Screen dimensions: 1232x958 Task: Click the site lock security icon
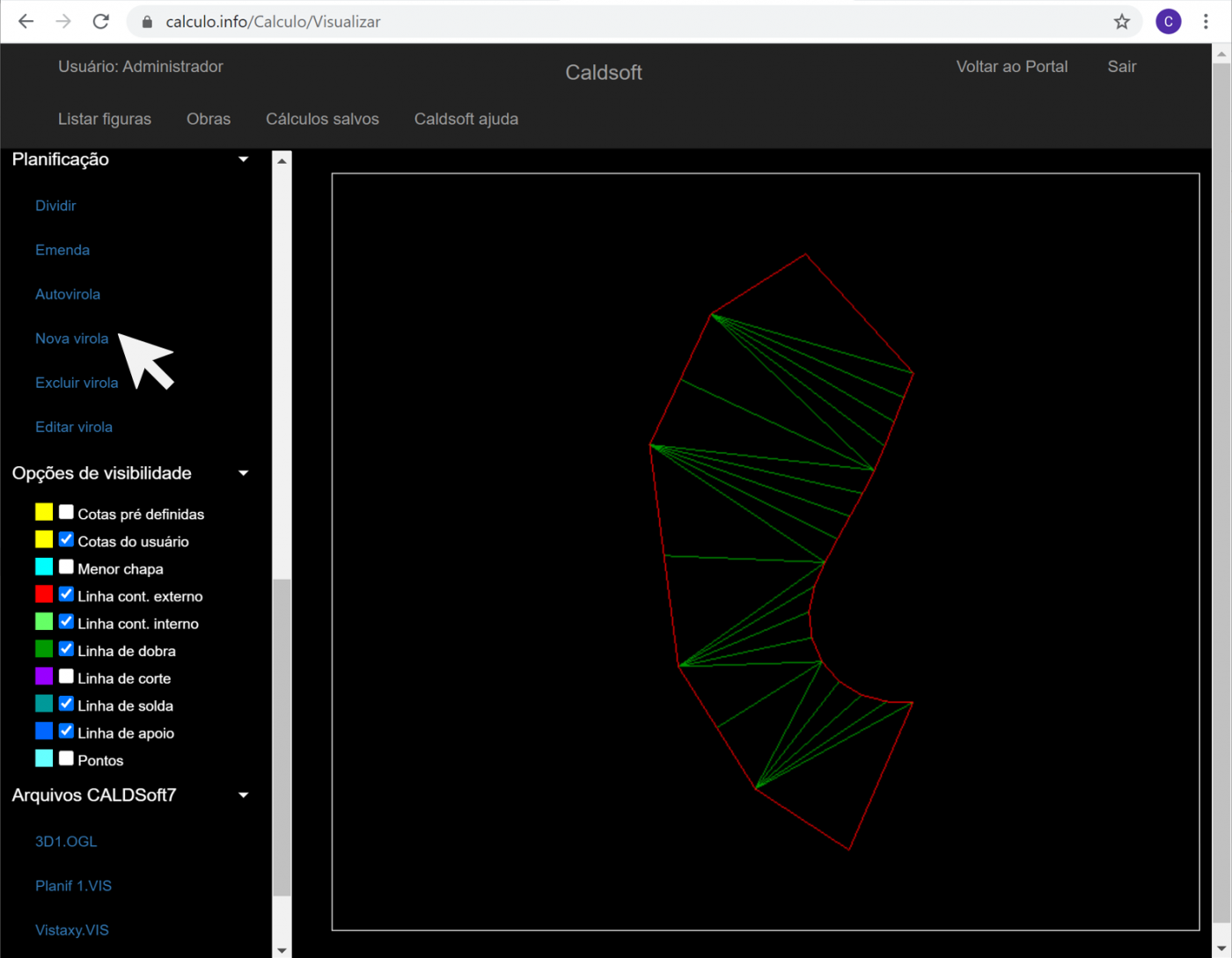148,22
